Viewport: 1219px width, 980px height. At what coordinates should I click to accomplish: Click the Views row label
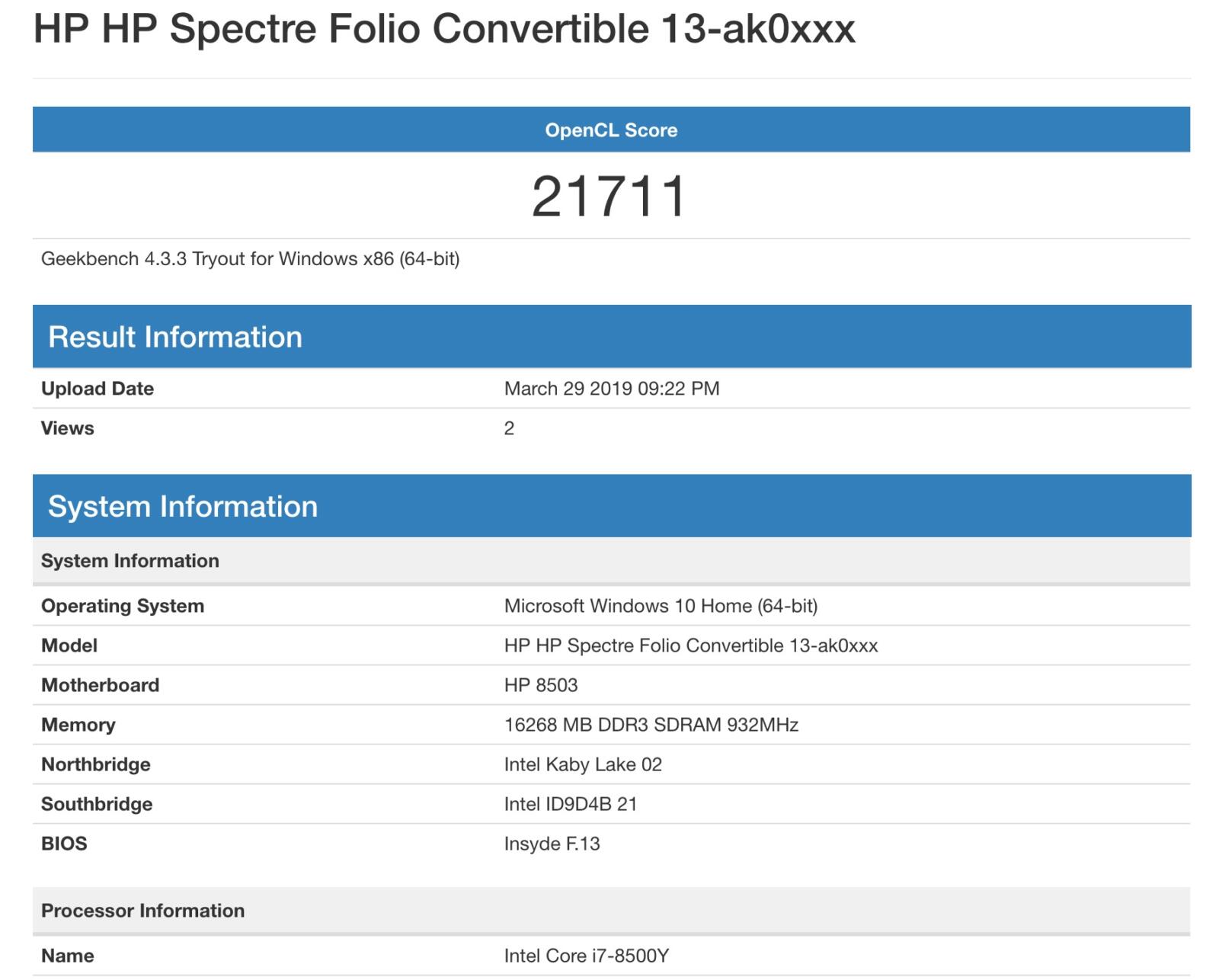click(x=68, y=428)
